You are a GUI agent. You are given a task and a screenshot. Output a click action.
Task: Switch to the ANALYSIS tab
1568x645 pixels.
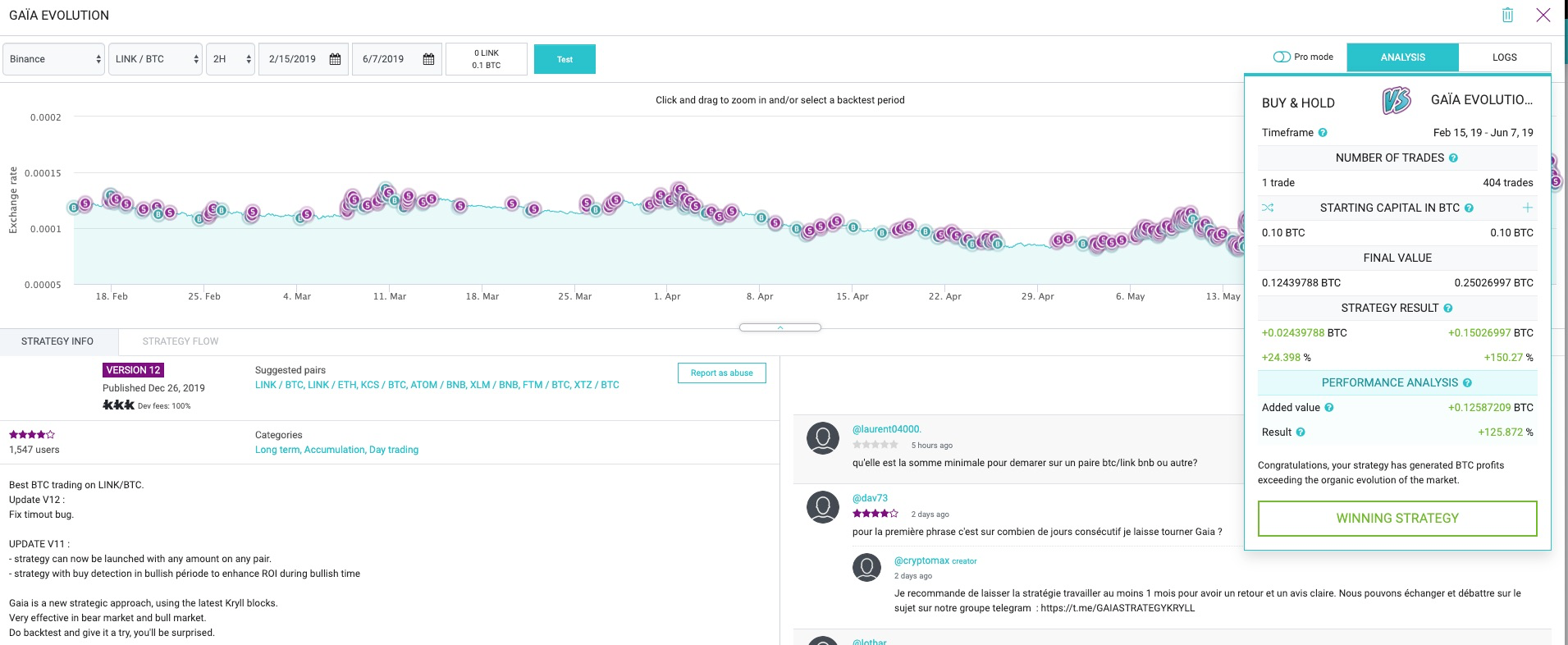1403,57
